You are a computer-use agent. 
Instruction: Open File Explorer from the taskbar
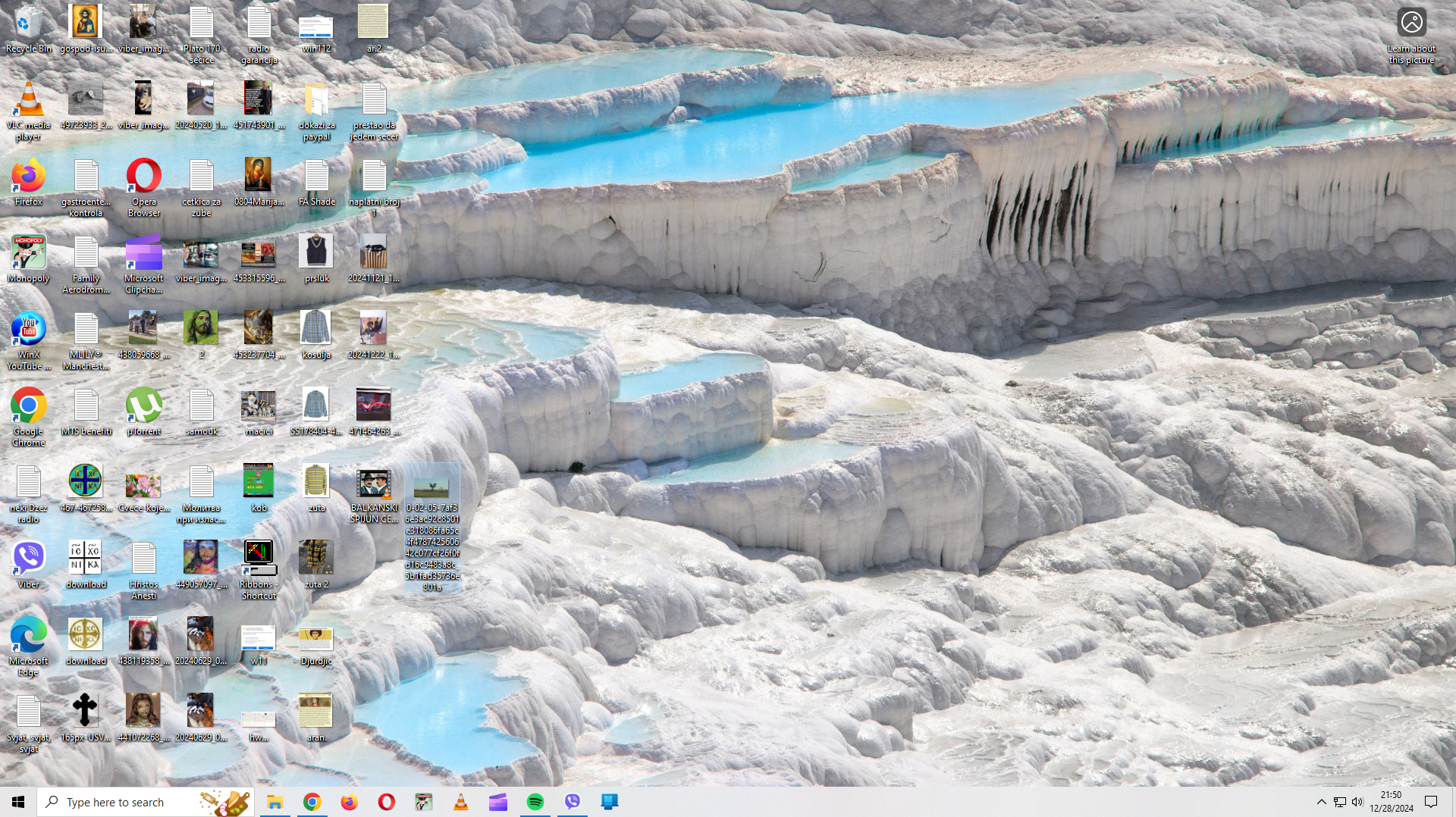coord(275,802)
